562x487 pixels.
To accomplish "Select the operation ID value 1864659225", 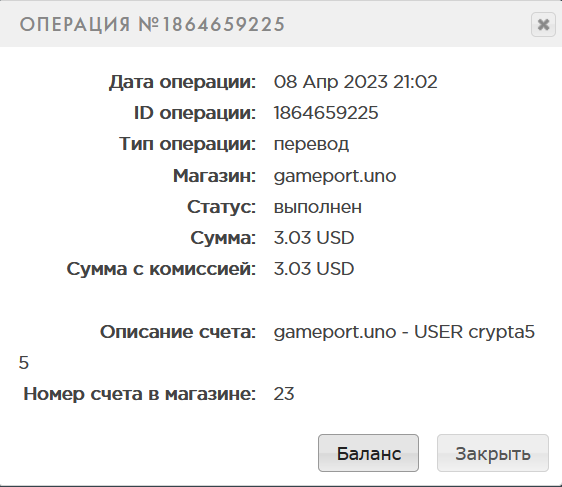I will [326, 113].
